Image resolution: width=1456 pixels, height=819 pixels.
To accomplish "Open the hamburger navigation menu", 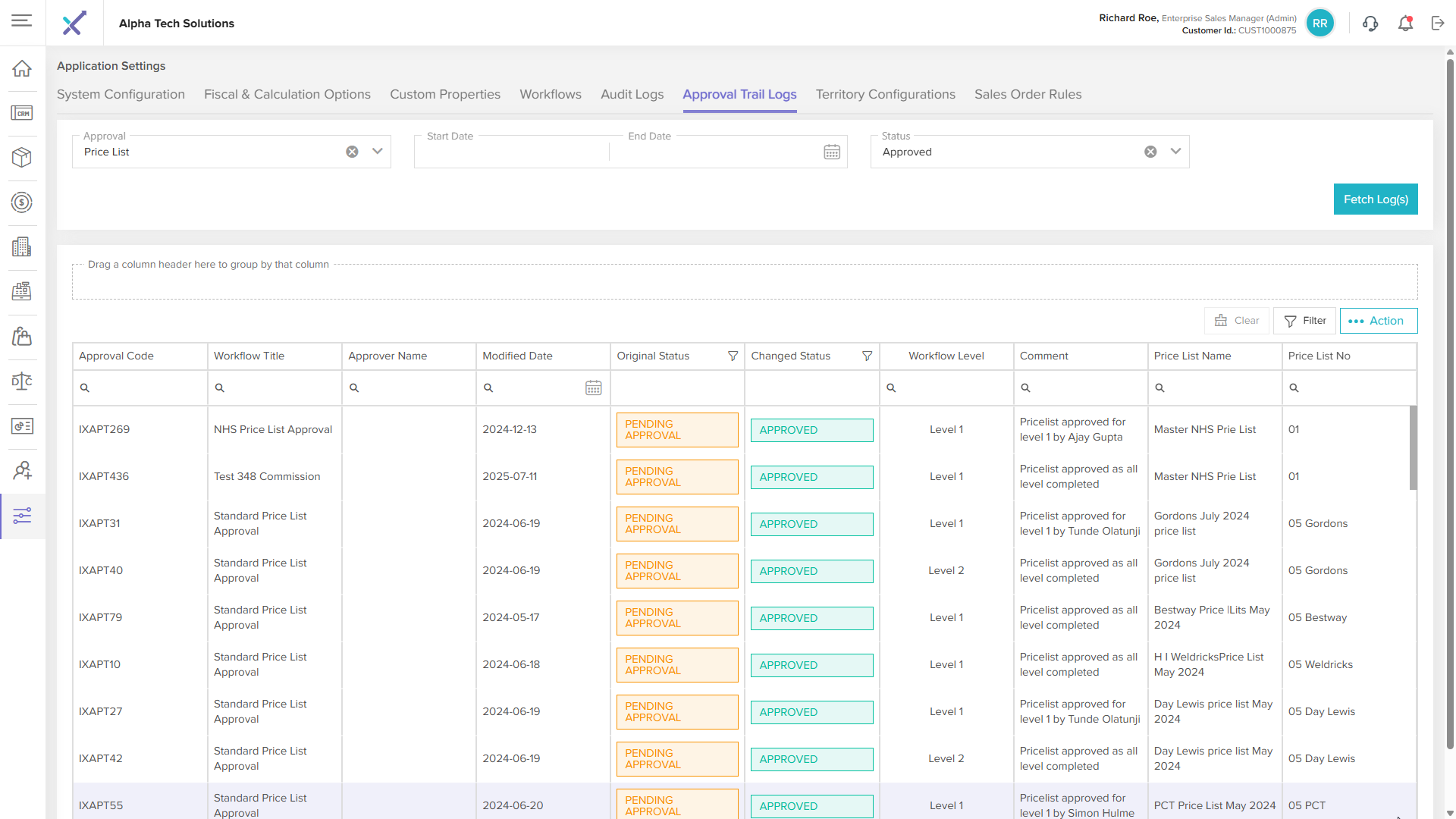I will 22,21.
